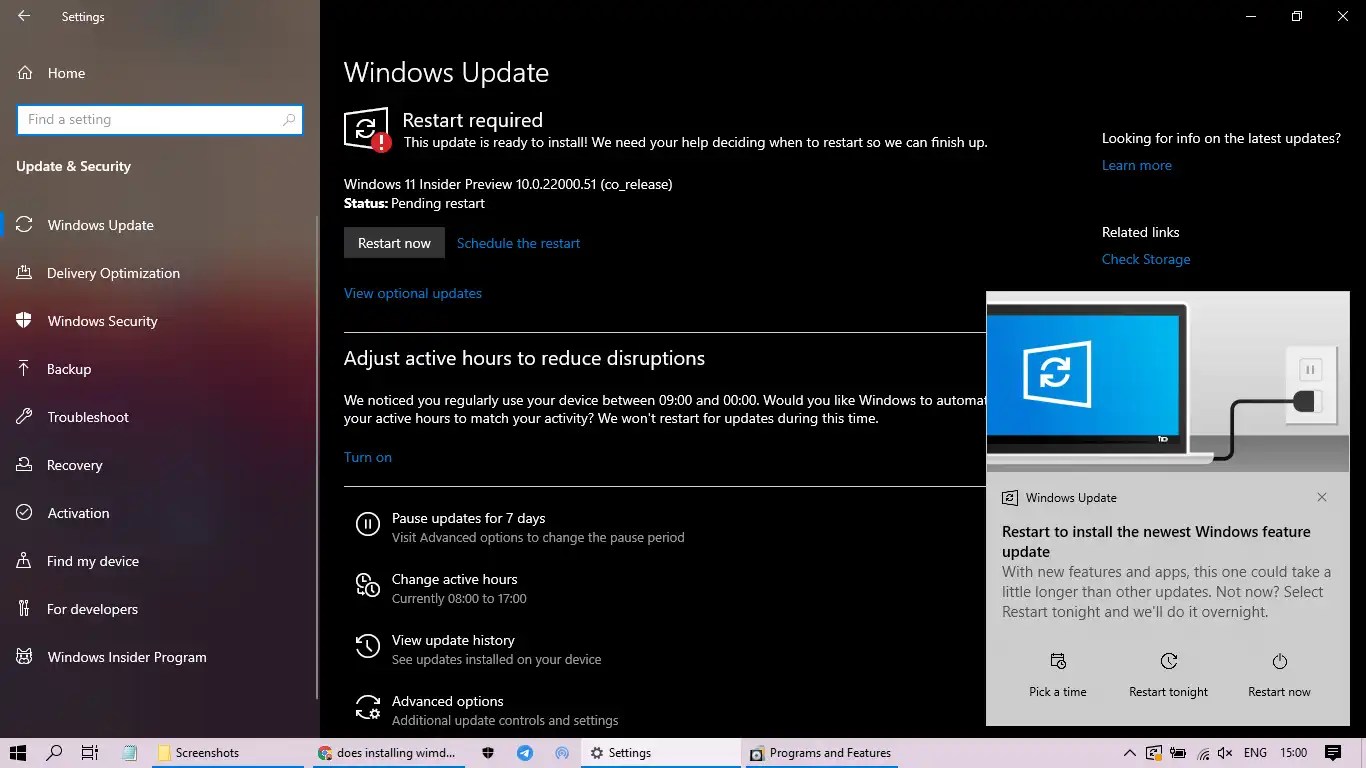The height and width of the screenshot is (768, 1366).
Task: Click the sidebar vertical scrollbar
Action: [317, 455]
